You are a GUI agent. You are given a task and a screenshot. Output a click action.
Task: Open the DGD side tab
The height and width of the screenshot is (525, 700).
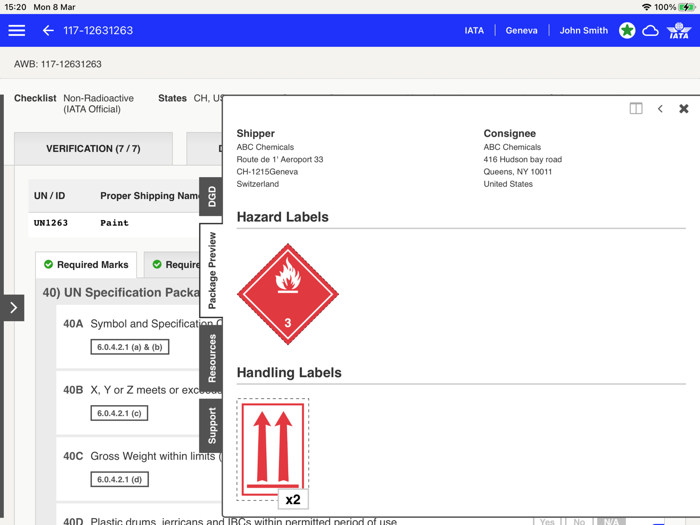pos(211,196)
